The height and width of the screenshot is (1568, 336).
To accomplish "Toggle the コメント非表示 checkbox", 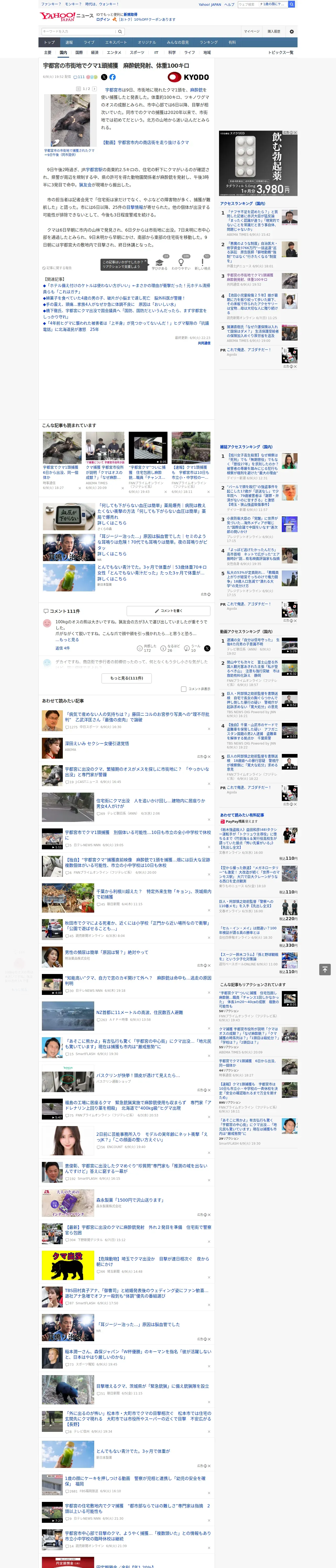I will tap(183, 689).
